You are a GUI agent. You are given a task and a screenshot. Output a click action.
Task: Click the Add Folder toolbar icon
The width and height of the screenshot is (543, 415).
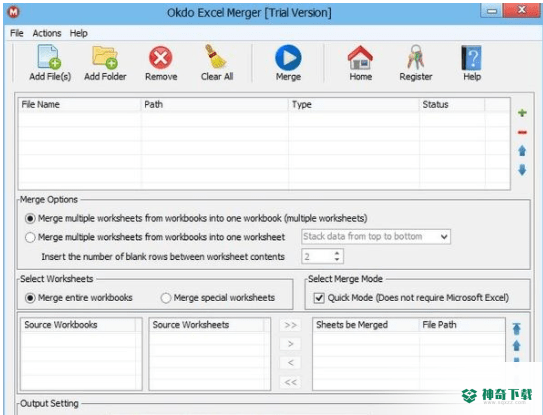point(105,57)
